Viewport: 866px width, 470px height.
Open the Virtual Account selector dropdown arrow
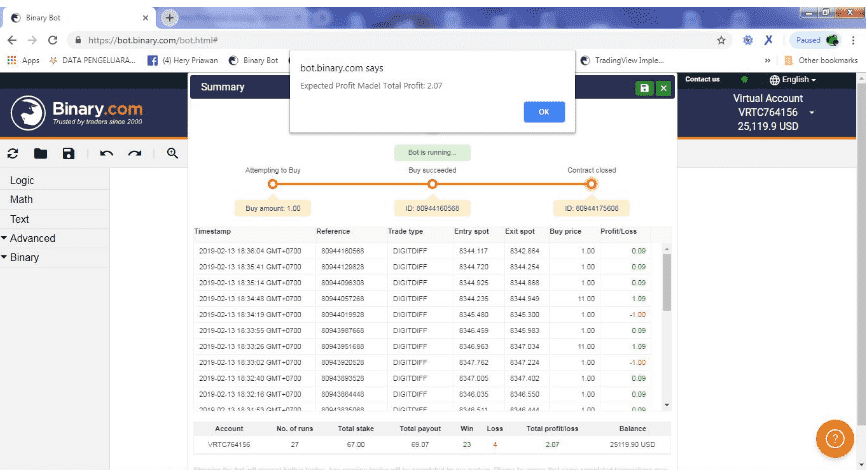tap(811, 113)
